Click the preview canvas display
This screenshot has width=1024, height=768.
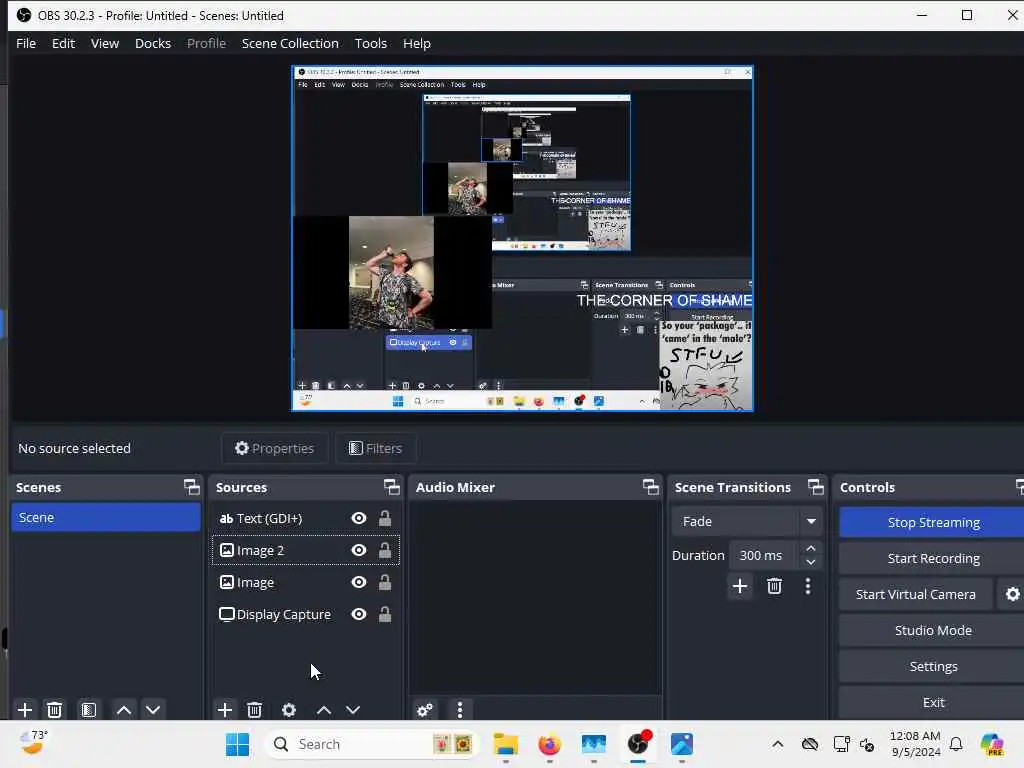click(x=522, y=238)
